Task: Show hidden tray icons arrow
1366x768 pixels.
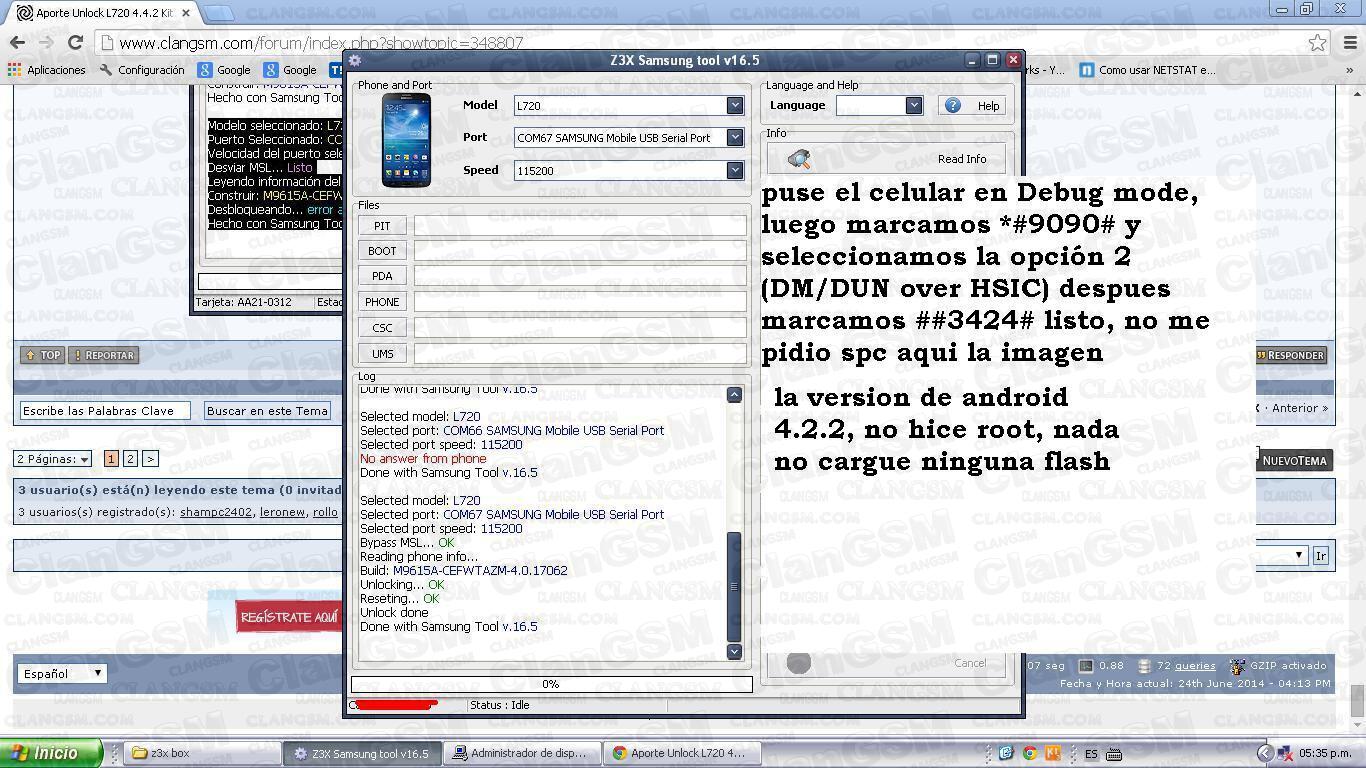Action: click(x=1265, y=753)
